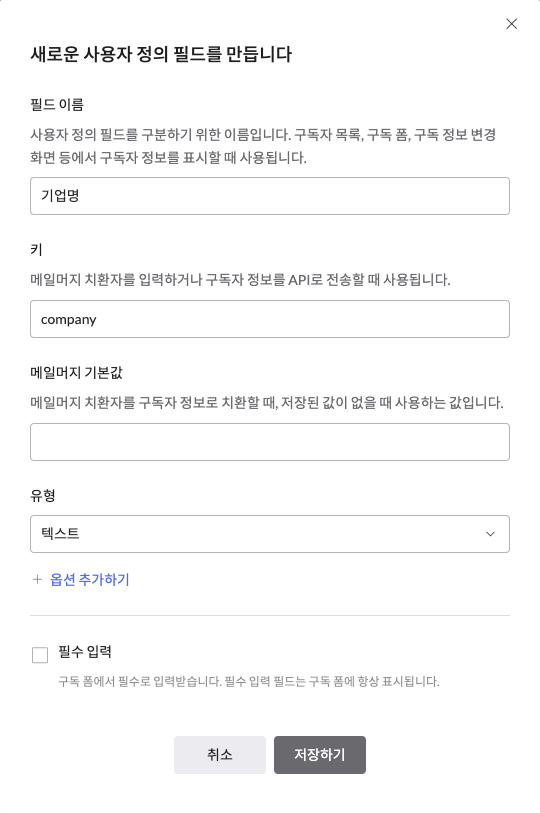
Task: Click the 구독 폼 필수 입력 help text
Action: click(x=249, y=681)
